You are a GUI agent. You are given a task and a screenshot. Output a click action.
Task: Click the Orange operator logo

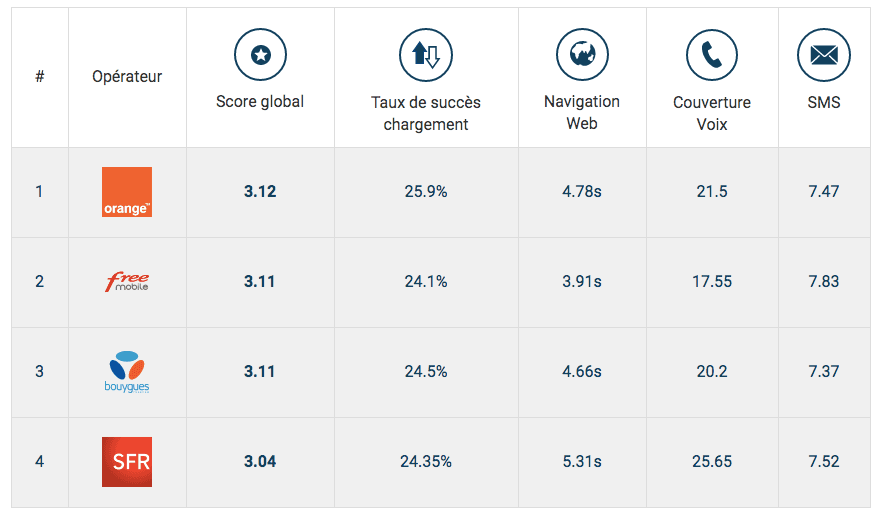pos(127,192)
